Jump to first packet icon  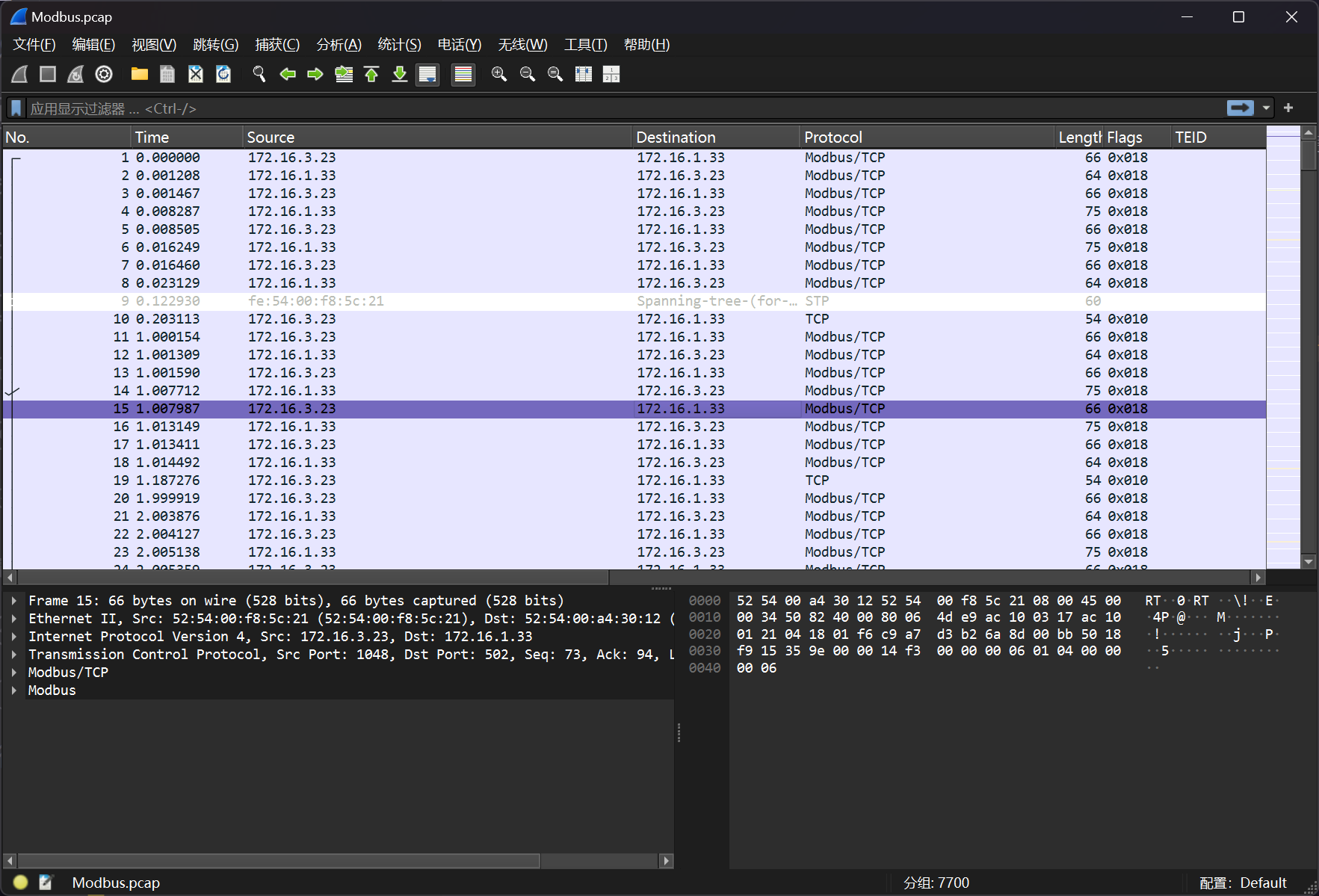click(x=371, y=74)
